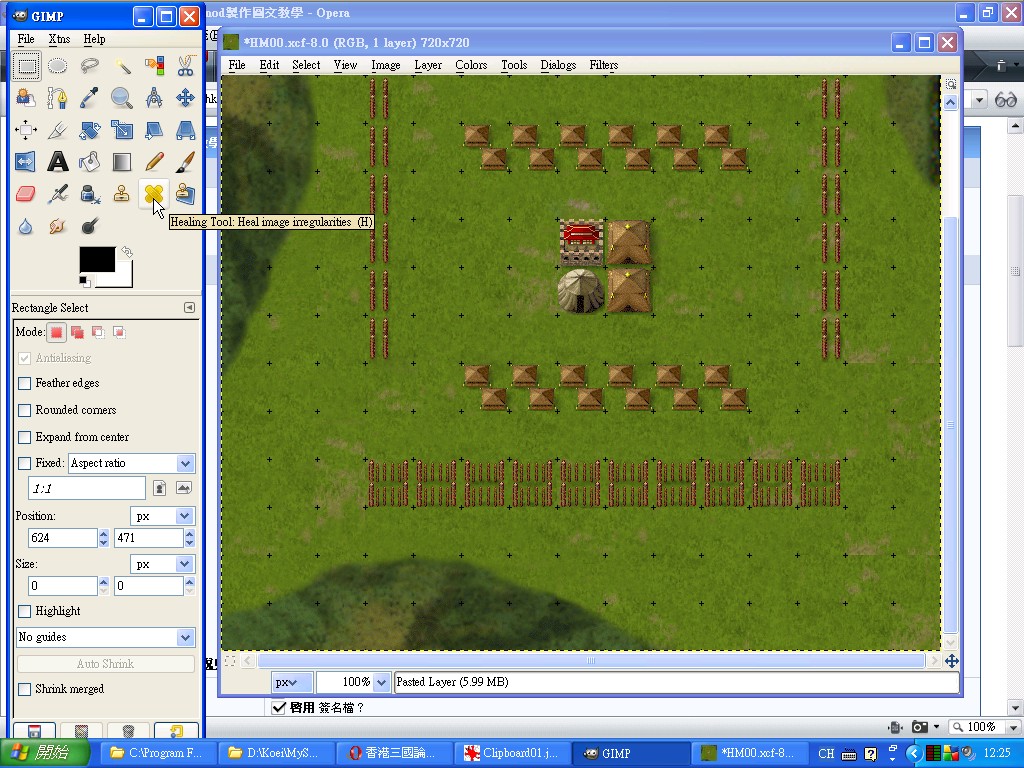Choose the Paths tool
The width and height of the screenshot is (1024, 768).
[57, 98]
